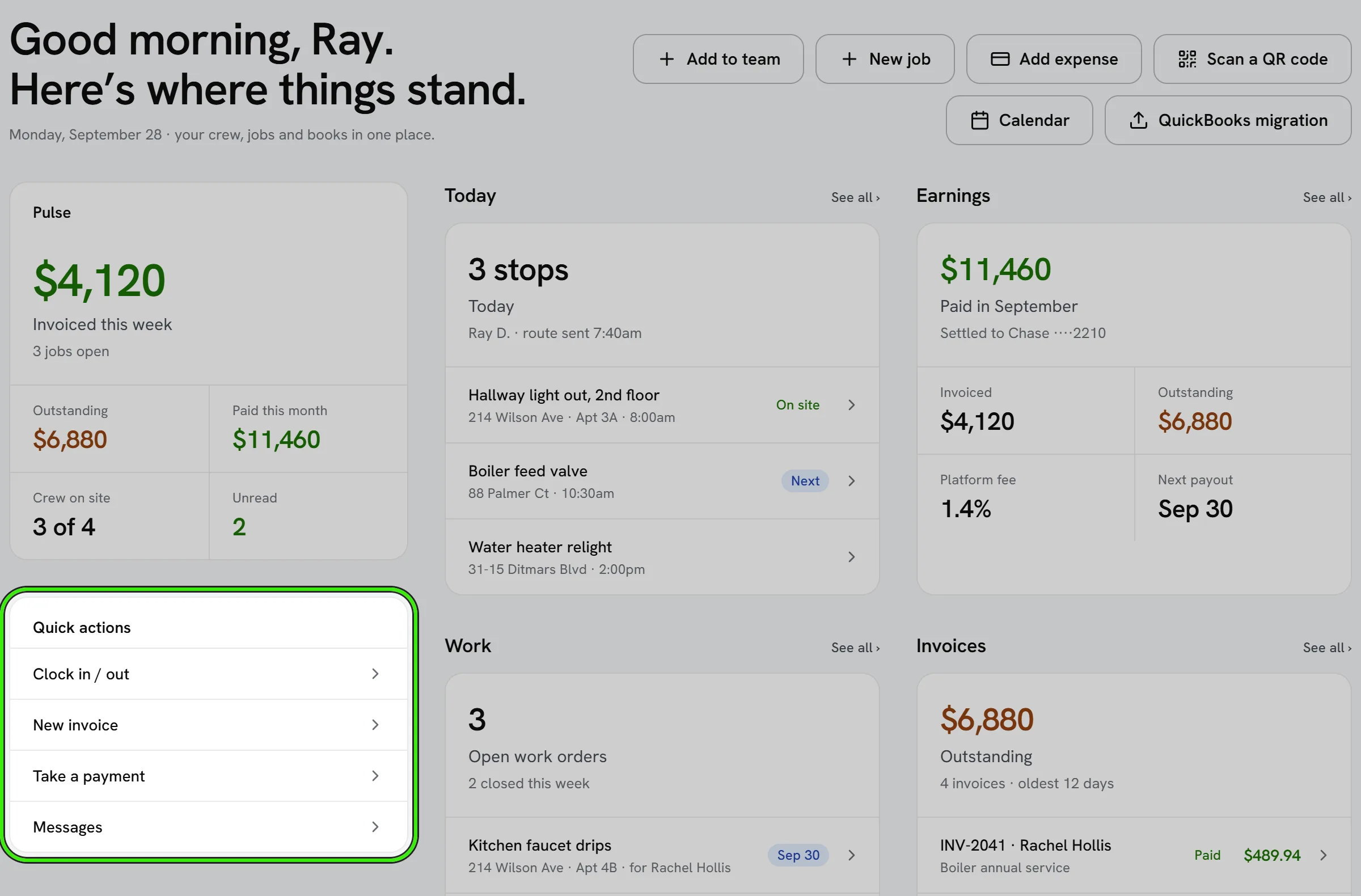See all Invoices
The width and height of the screenshot is (1361, 896).
coord(1328,647)
